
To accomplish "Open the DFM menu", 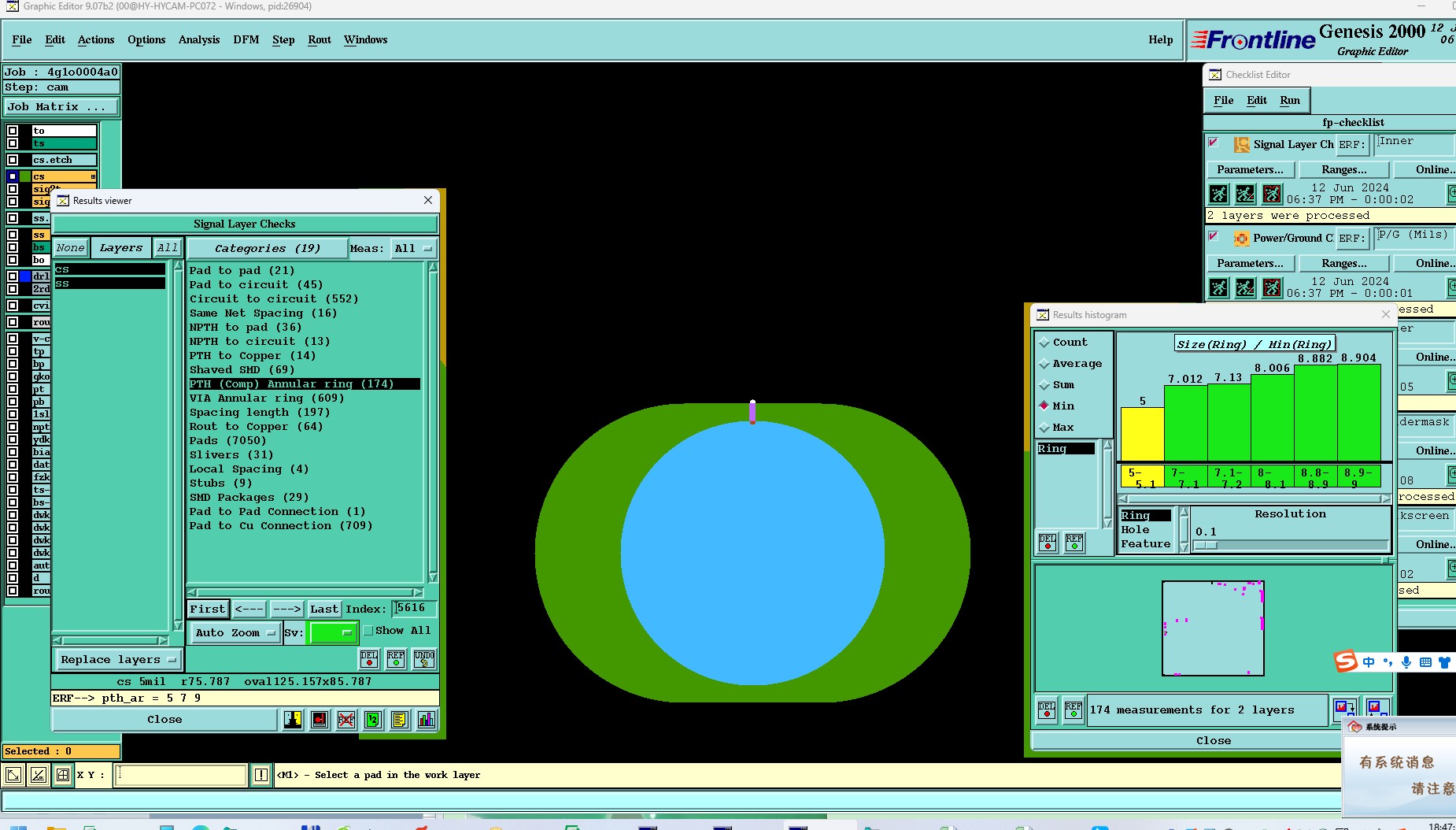I will pos(246,40).
